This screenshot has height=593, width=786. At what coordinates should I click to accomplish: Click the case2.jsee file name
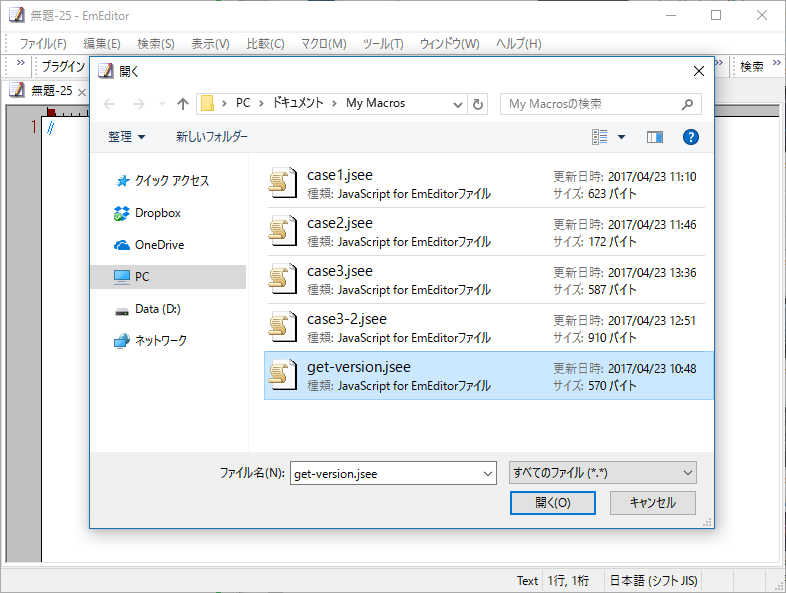[x=340, y=223]
